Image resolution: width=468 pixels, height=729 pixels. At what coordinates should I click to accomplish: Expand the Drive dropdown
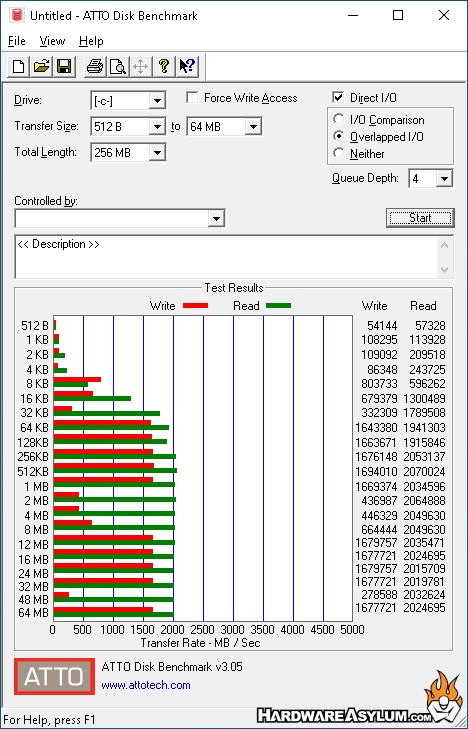click(158, 100)
